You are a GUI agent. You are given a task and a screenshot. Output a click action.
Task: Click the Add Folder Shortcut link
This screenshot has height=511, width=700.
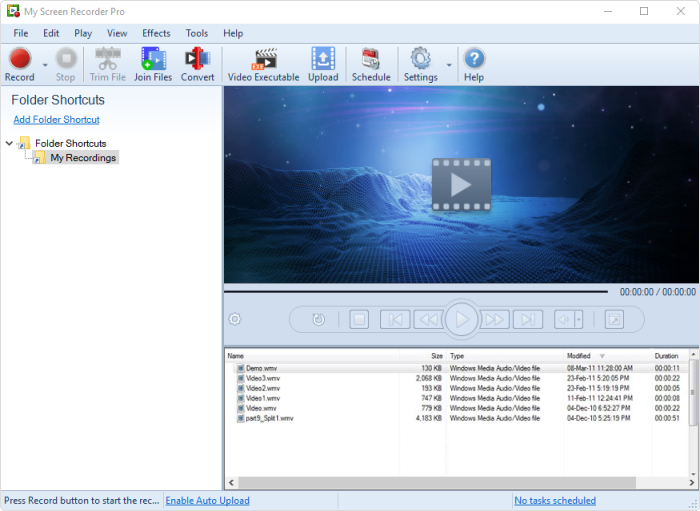tap(56, 120)
